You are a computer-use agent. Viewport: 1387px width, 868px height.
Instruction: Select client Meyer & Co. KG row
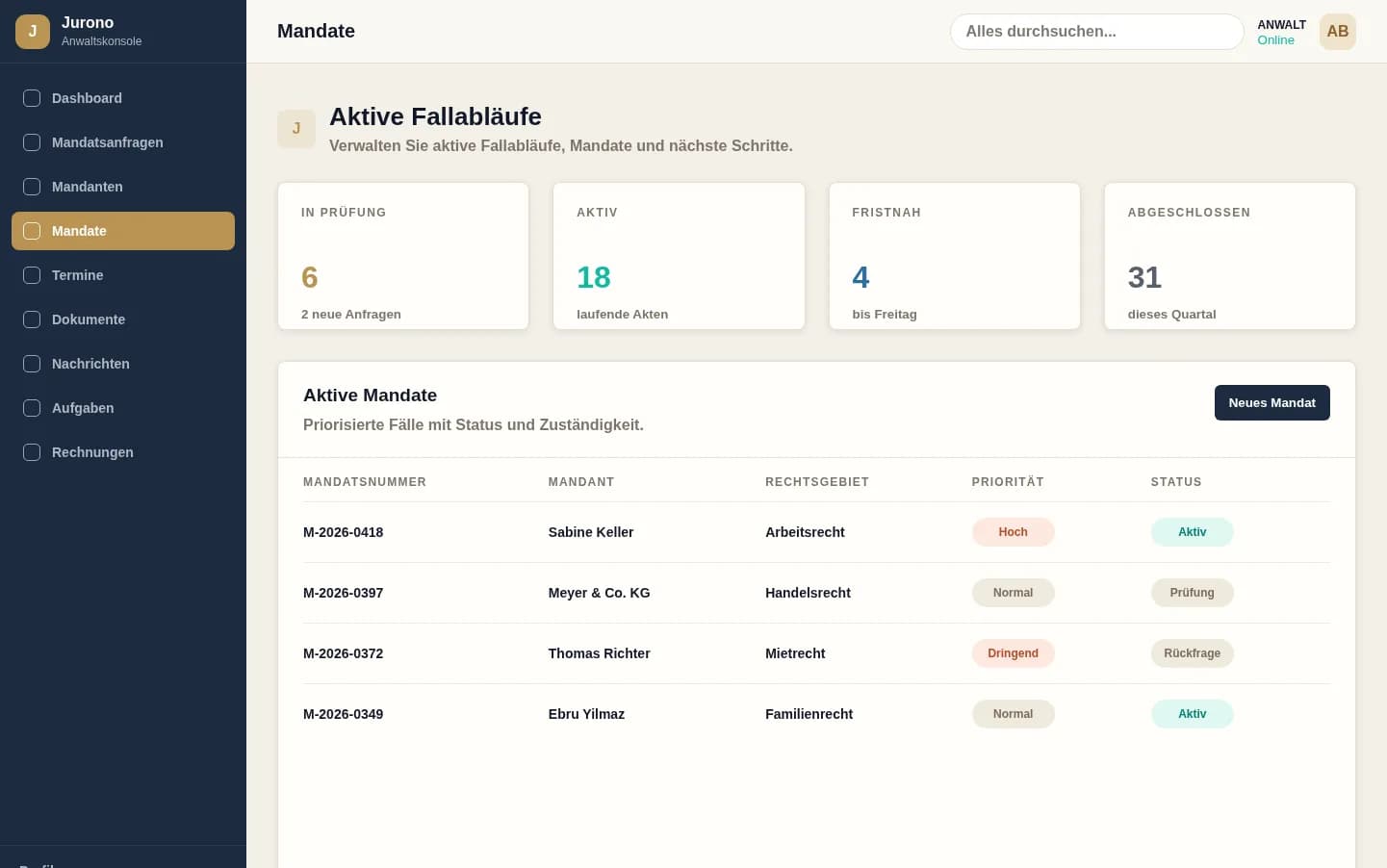tap(816, 593)
